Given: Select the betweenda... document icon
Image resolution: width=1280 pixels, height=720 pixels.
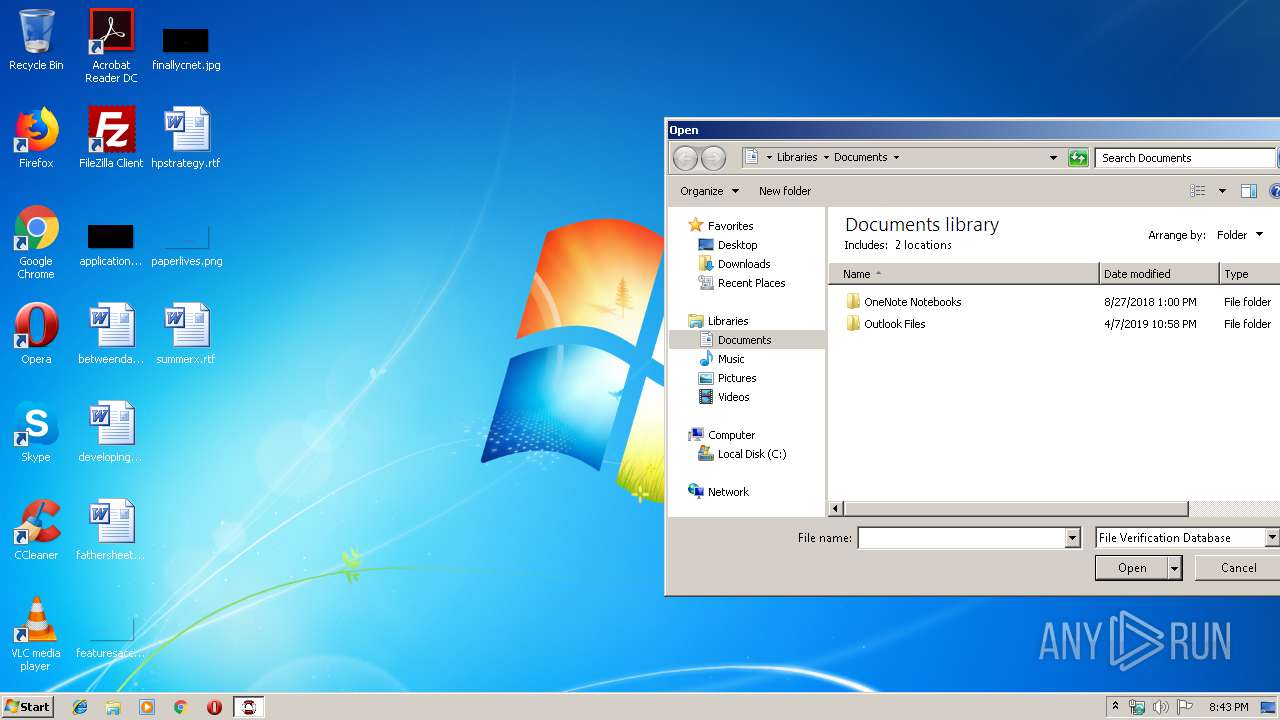Looking at the screenshot, I should click(x=111, y=333).
